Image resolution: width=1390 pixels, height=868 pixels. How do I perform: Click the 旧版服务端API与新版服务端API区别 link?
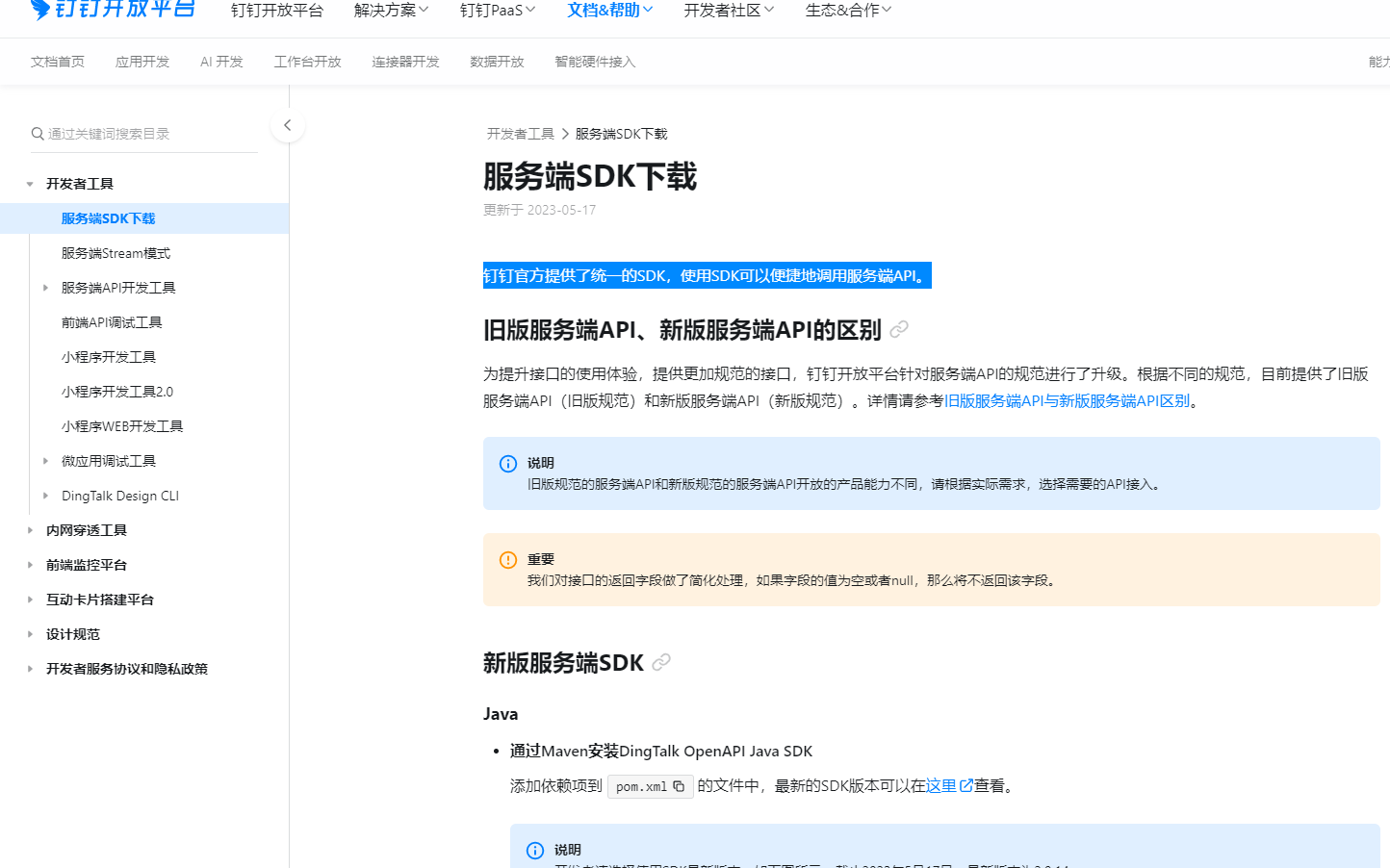click(x=1067, y=401)
